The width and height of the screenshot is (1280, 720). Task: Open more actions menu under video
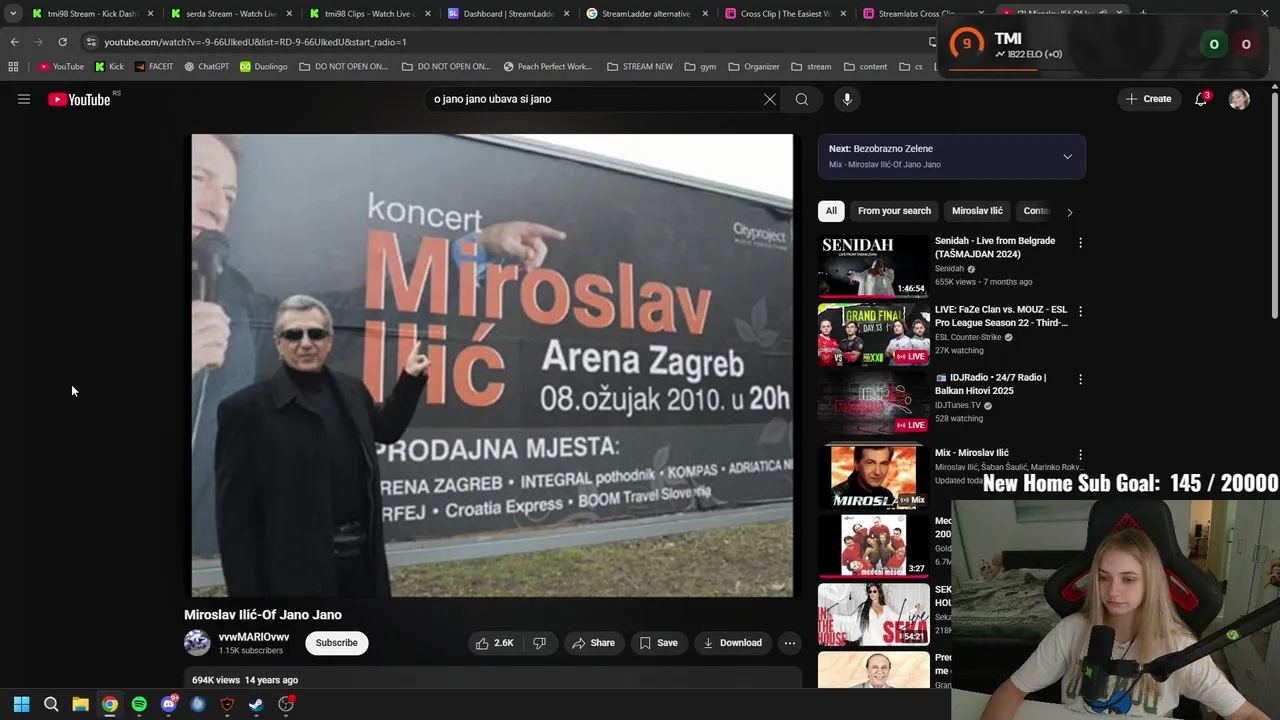point(789,643)
